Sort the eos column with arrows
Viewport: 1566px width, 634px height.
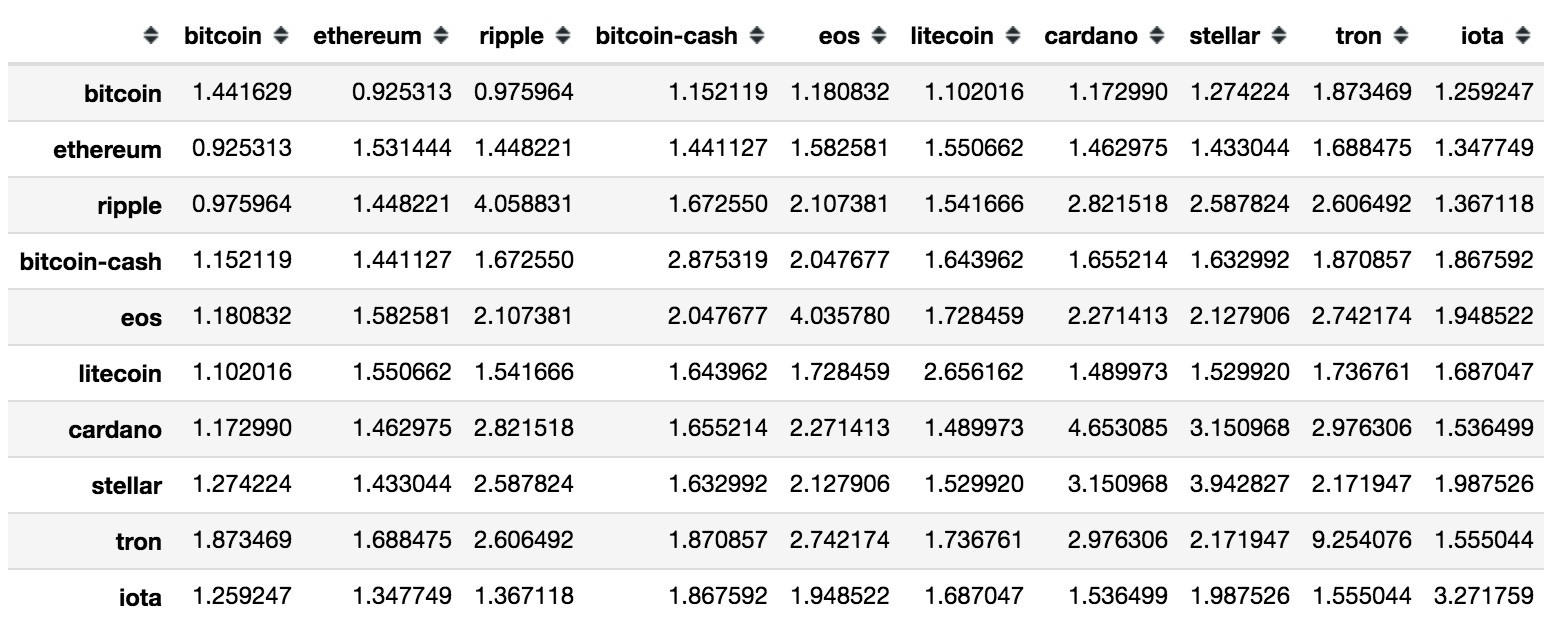click(x=879, y=36)
